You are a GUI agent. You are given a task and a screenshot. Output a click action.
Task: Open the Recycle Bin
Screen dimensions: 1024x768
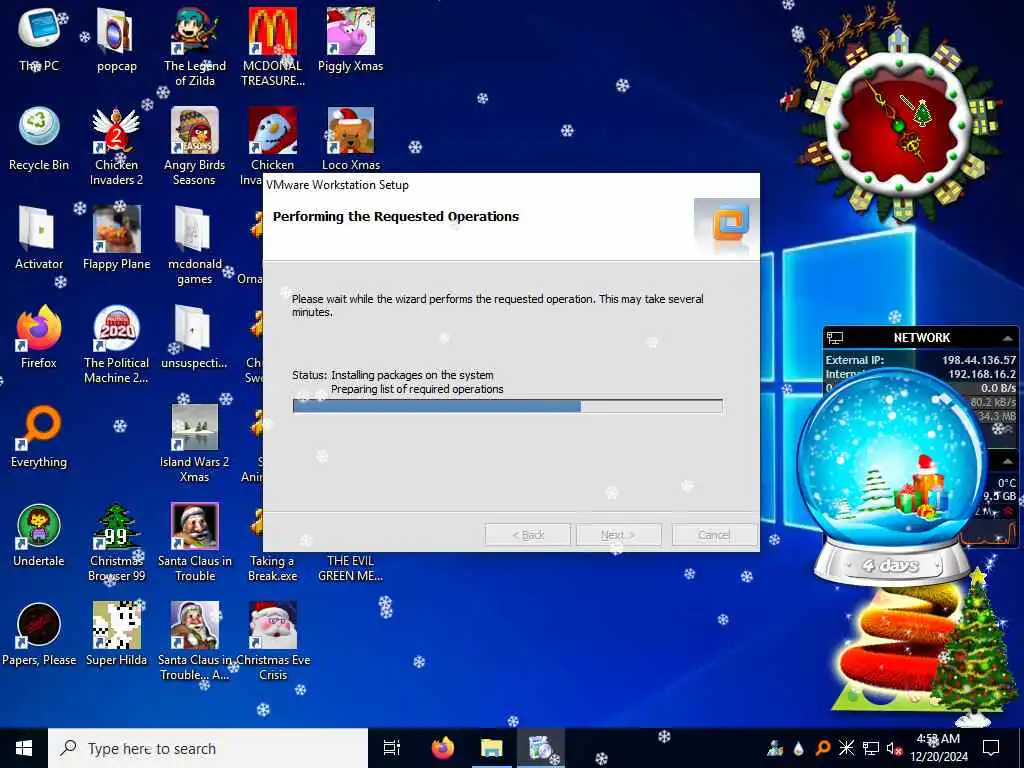[39, 138]
